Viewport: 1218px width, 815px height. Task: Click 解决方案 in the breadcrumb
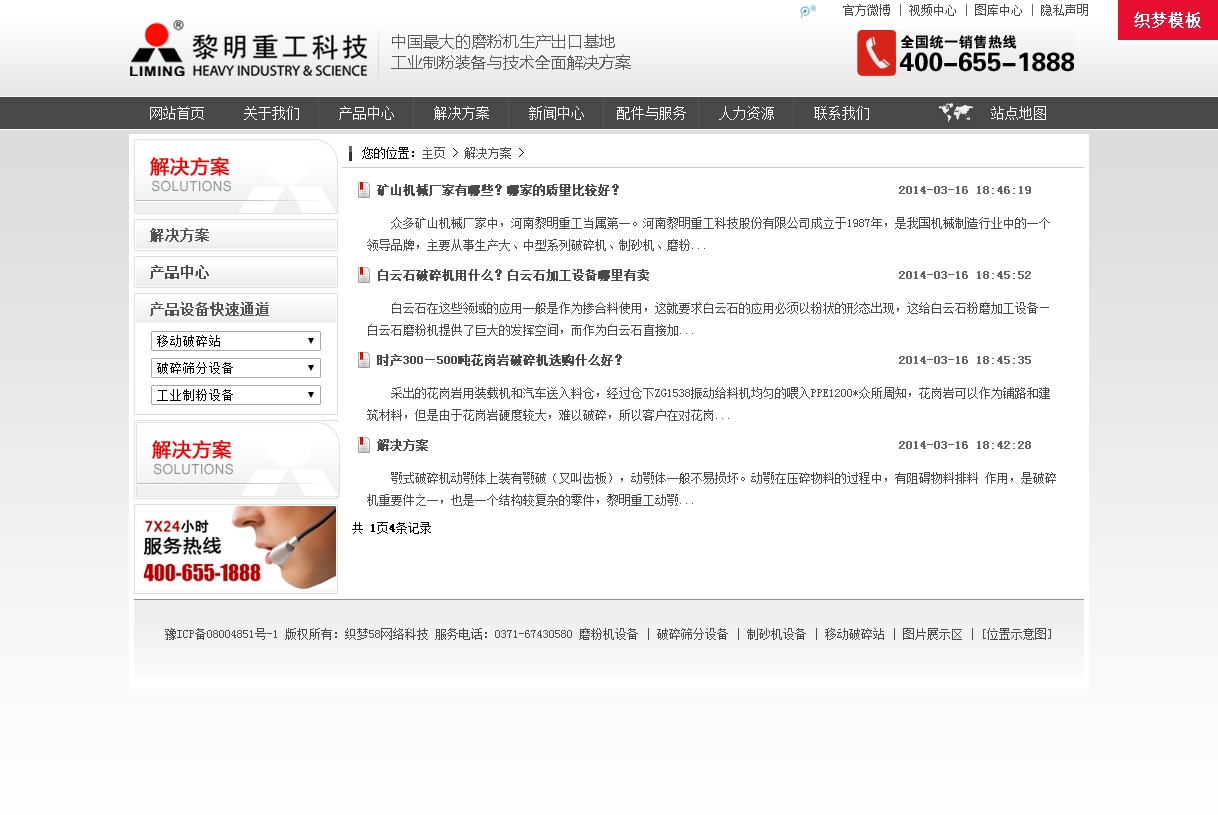pos(488,153)
